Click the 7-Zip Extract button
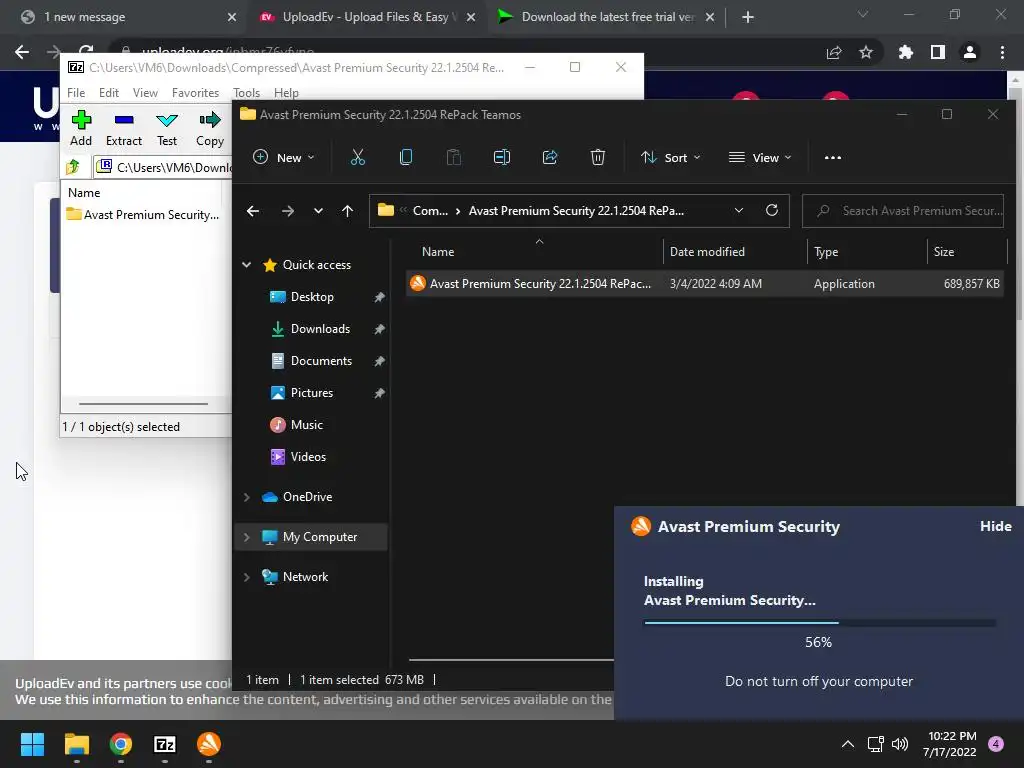The image size is (1024, 768). click(x=123, y=128)
